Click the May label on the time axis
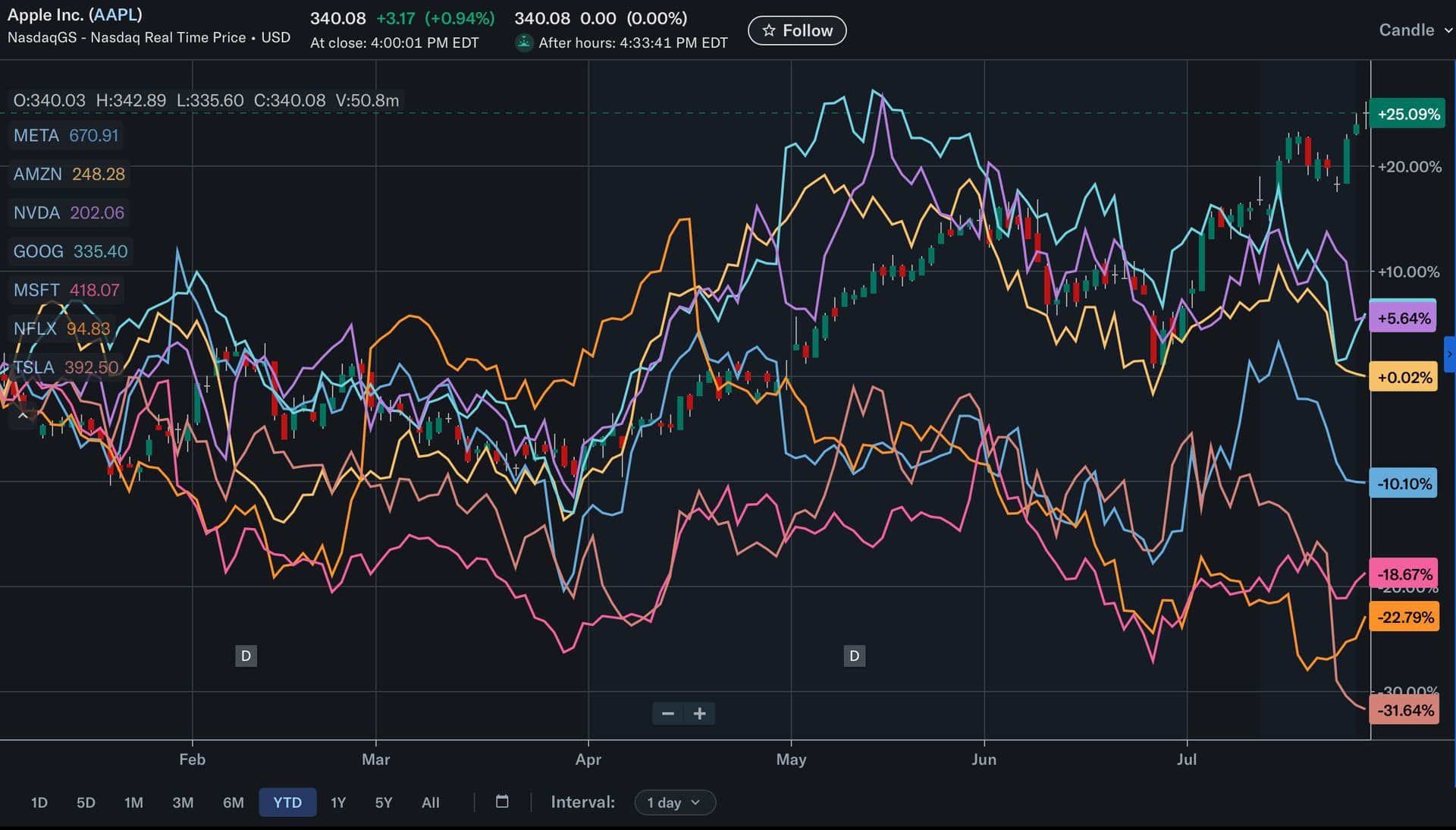 pos(791,759)
